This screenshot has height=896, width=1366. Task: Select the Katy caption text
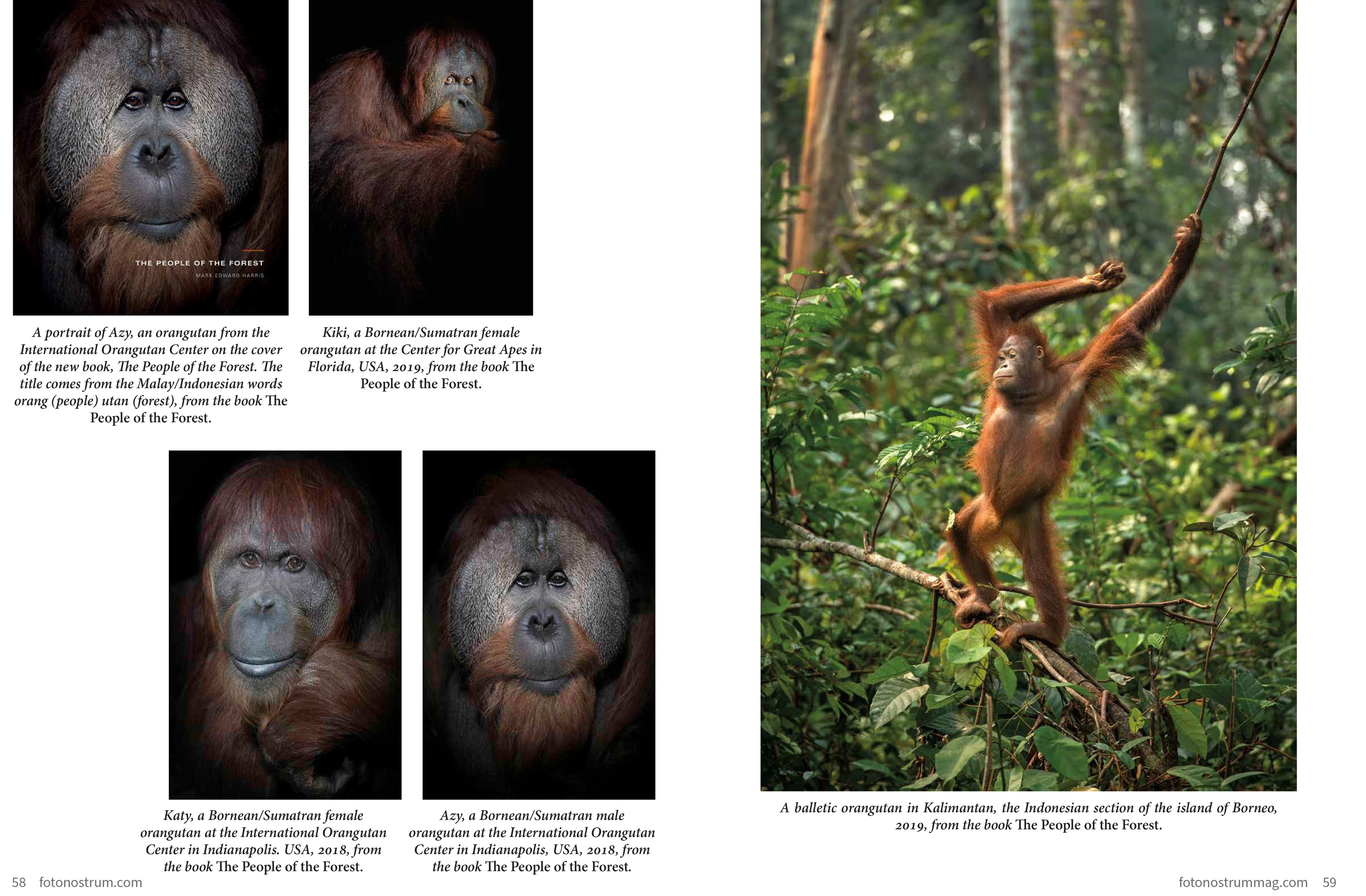pyautogui.click(x=263, y=840)
